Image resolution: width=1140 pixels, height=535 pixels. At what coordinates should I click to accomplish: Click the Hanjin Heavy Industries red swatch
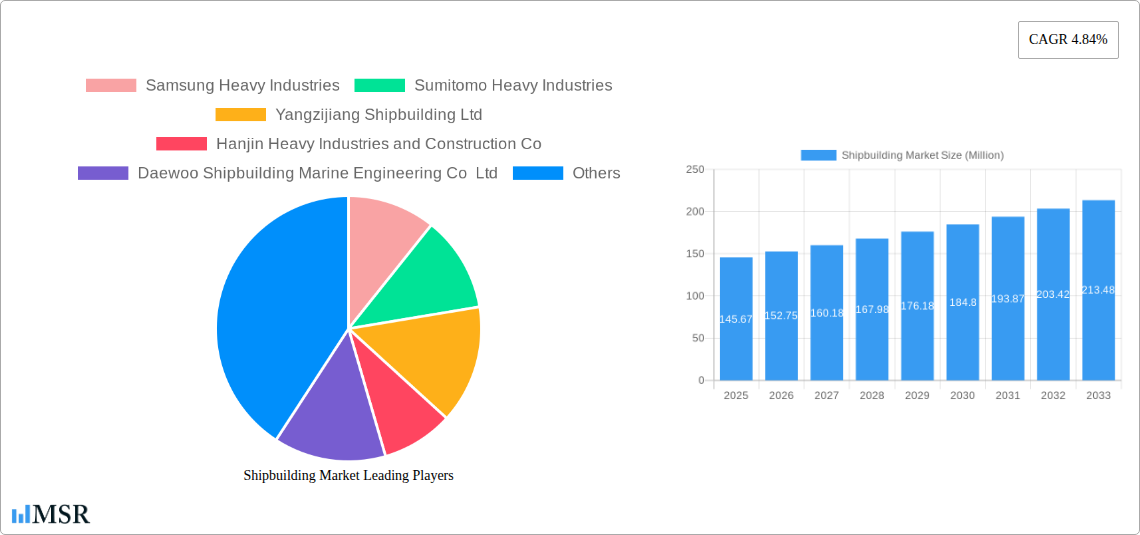point(181,144)
